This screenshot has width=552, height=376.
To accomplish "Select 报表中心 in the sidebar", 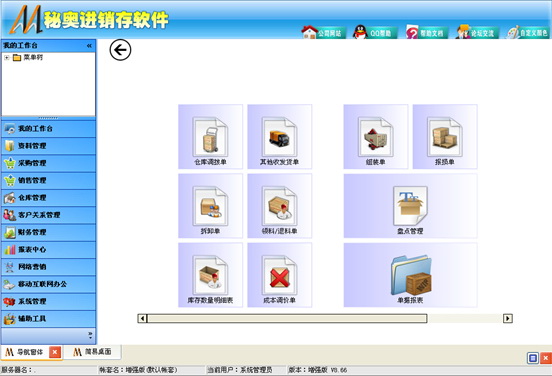I will pos(49,249).
